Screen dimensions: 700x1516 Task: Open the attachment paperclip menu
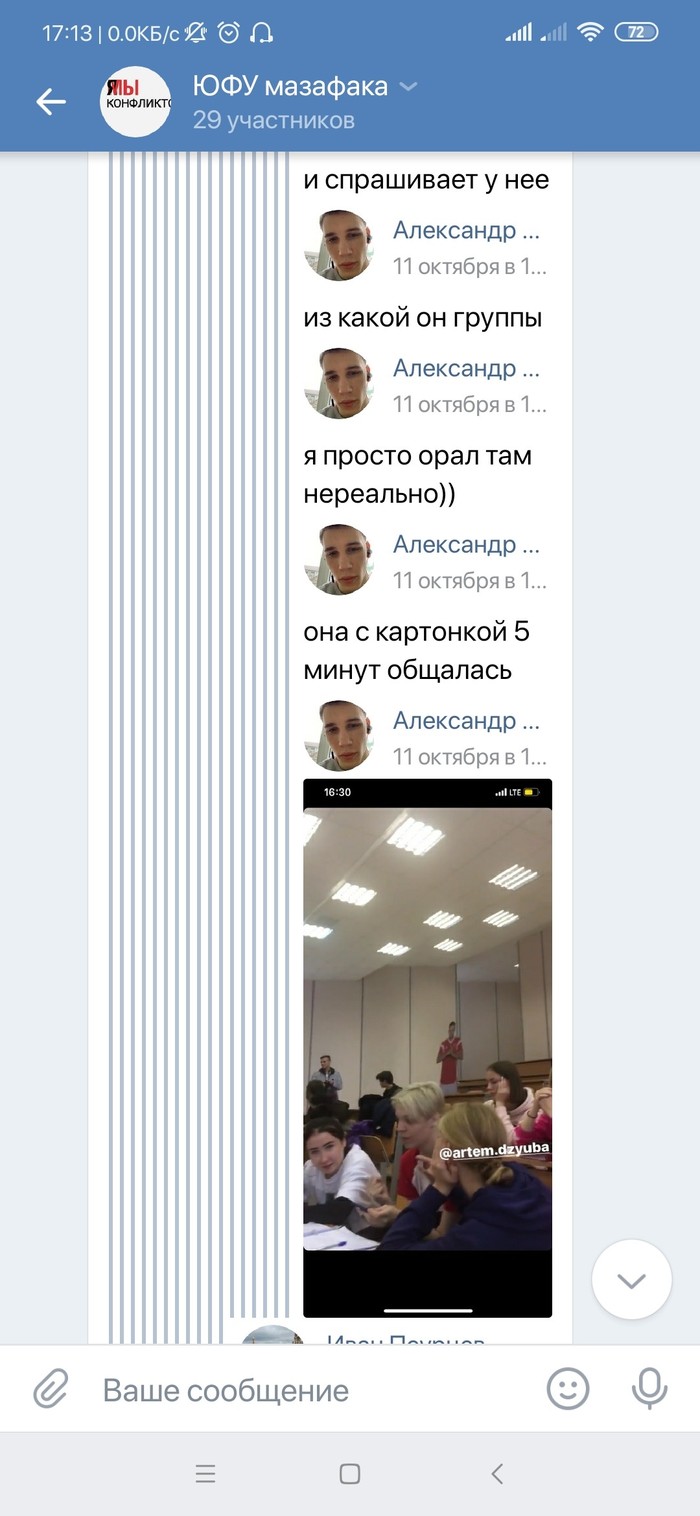point(50,1389)
